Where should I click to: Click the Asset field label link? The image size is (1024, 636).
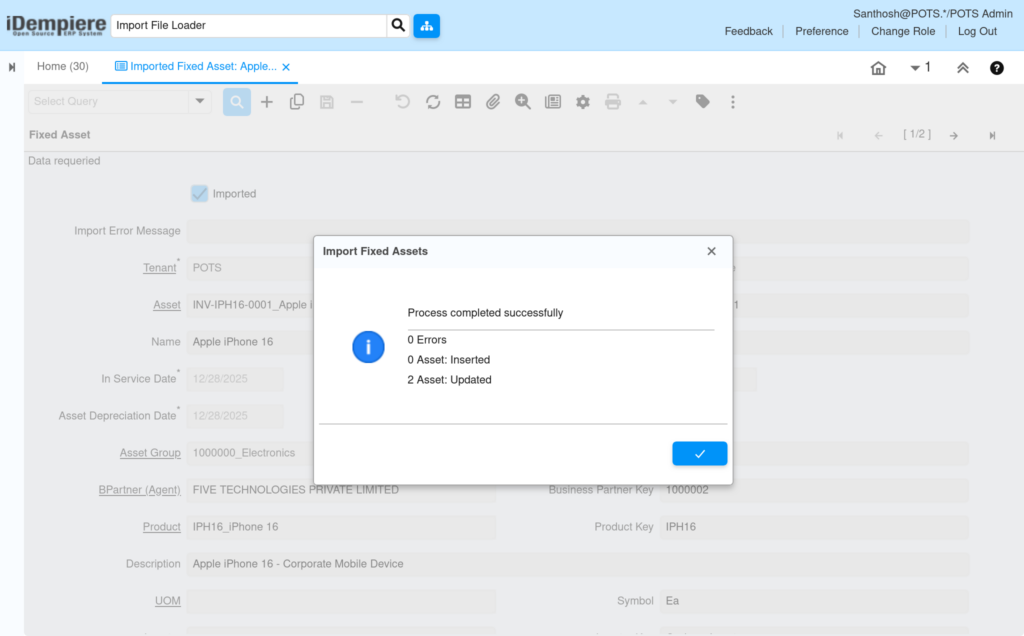(167, 305)
